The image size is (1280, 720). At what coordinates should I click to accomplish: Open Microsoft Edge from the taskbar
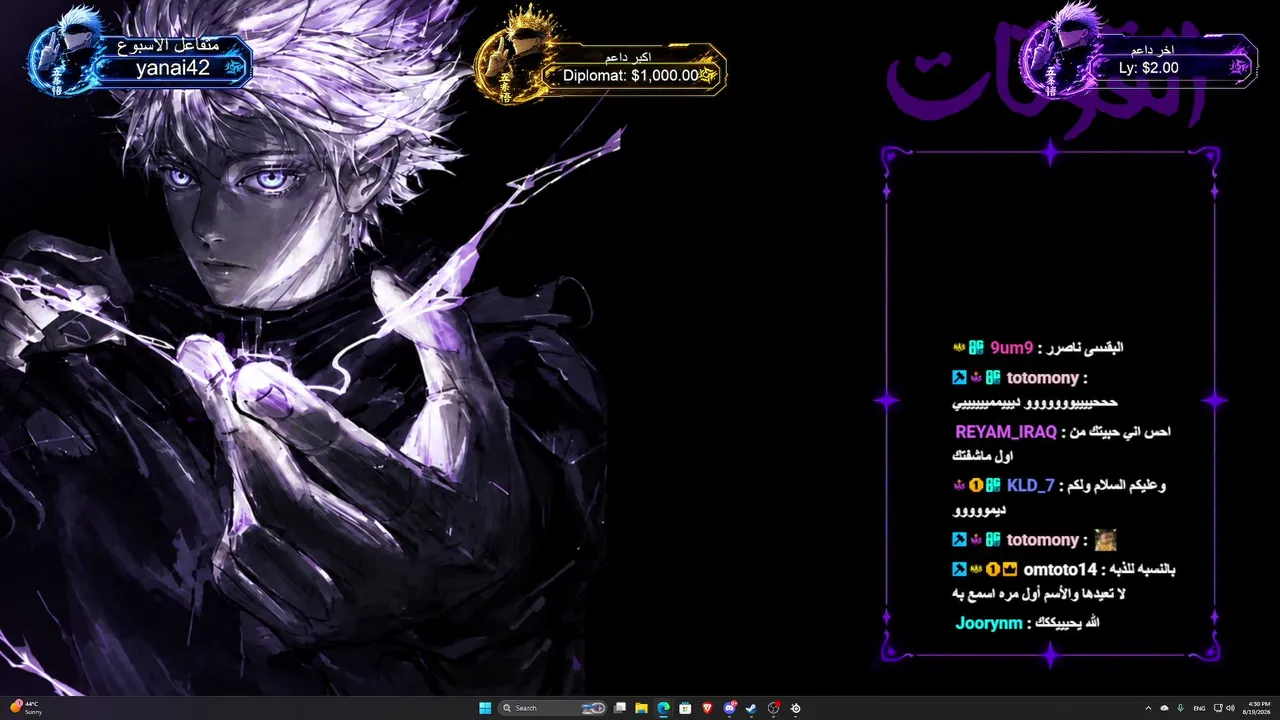[x=663, y=708]
